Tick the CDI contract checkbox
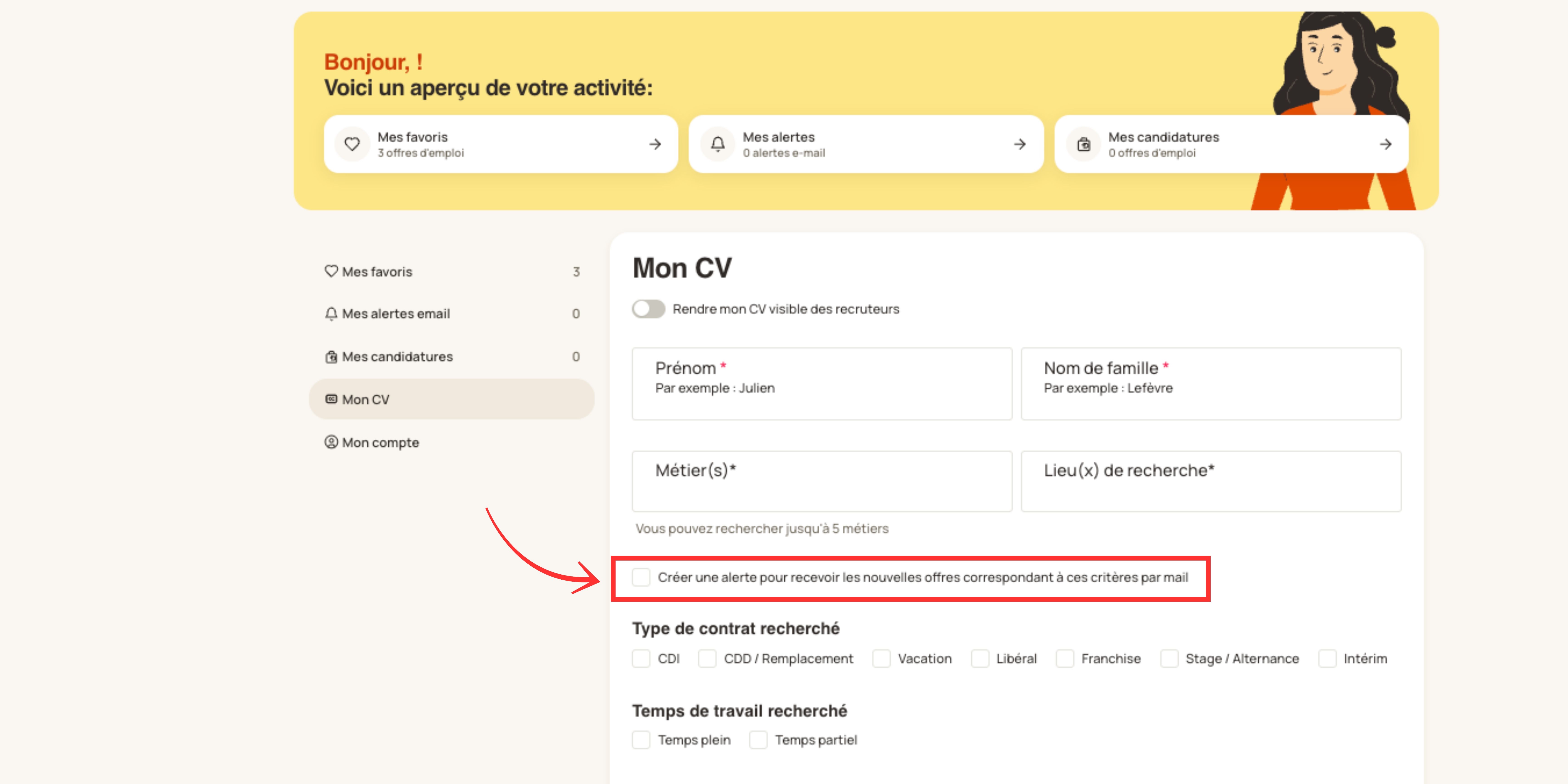Viewport: 1568px width, 784px height. [x=641, y=659]
